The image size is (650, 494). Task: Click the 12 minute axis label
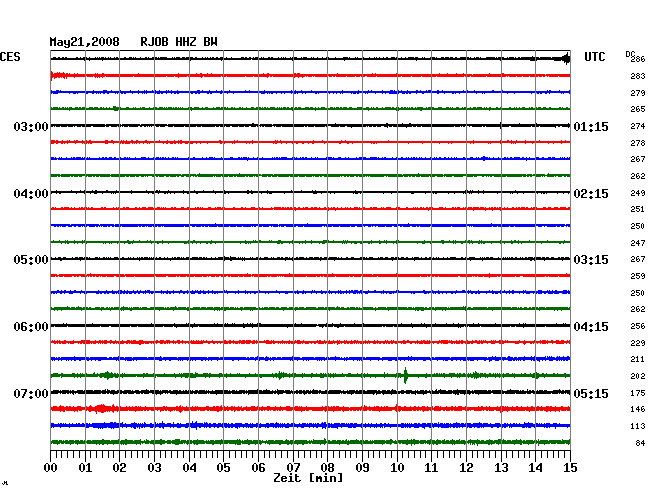click(x=466, y=467)
